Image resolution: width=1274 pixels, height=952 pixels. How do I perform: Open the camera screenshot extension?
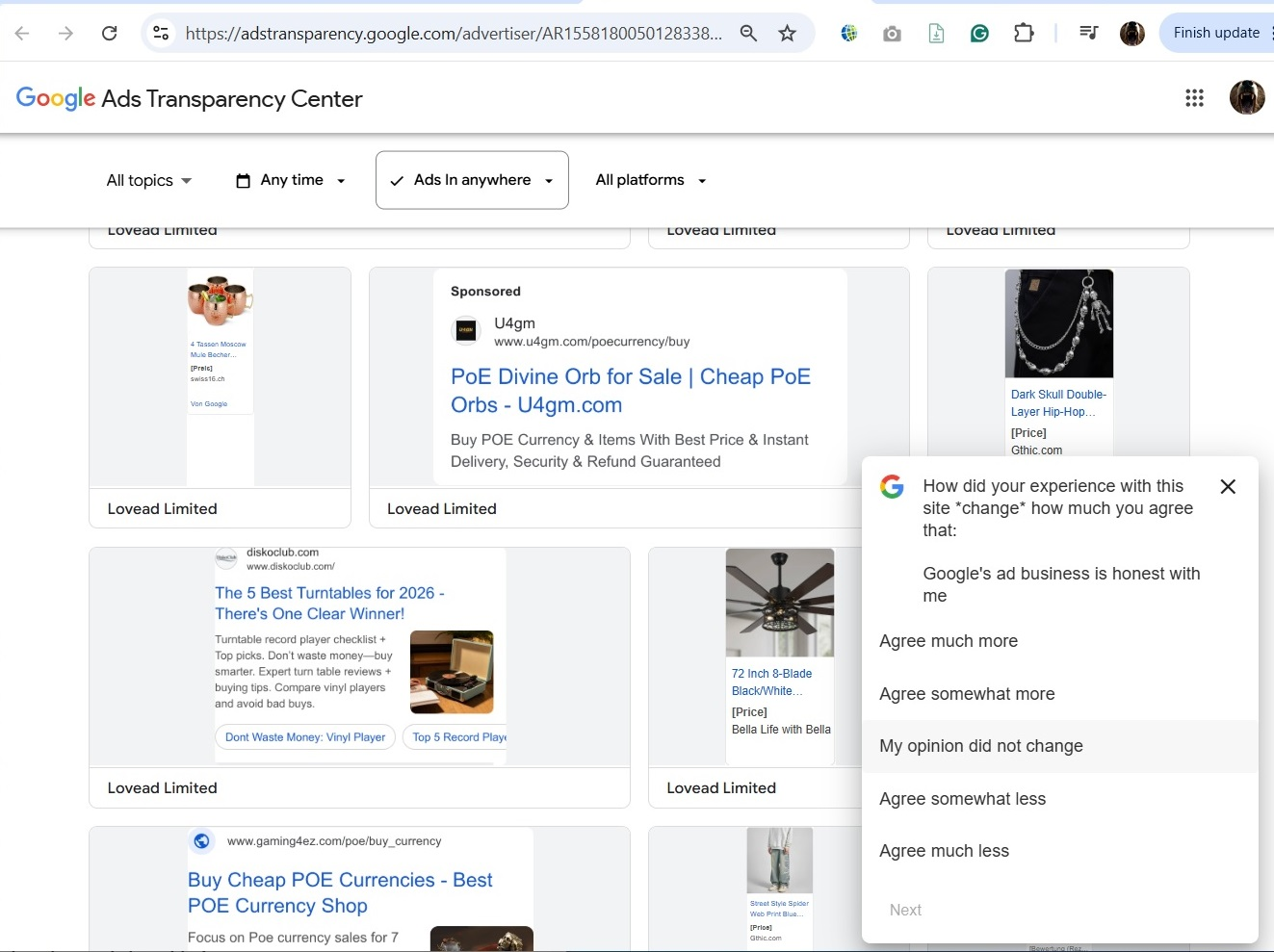892,34
